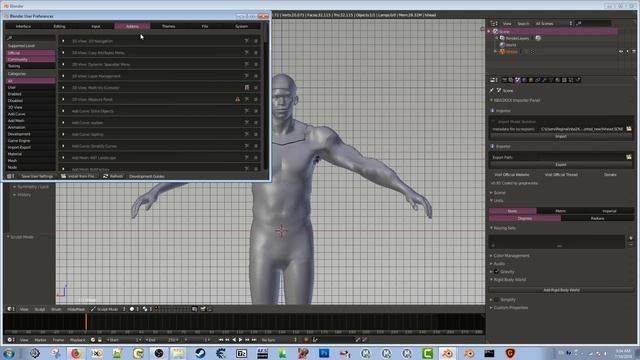Click Save User Settings
The width and height of the screenshot is (640, 360).
pyautogui.click(x=37, y=176)
